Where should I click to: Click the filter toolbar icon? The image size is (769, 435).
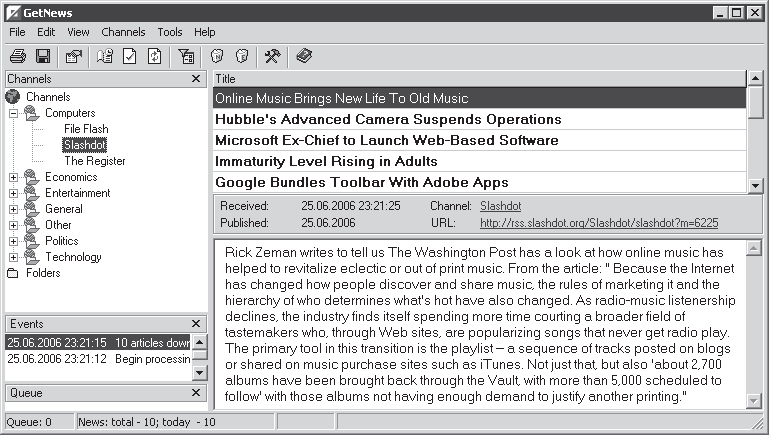pos(186,56)
